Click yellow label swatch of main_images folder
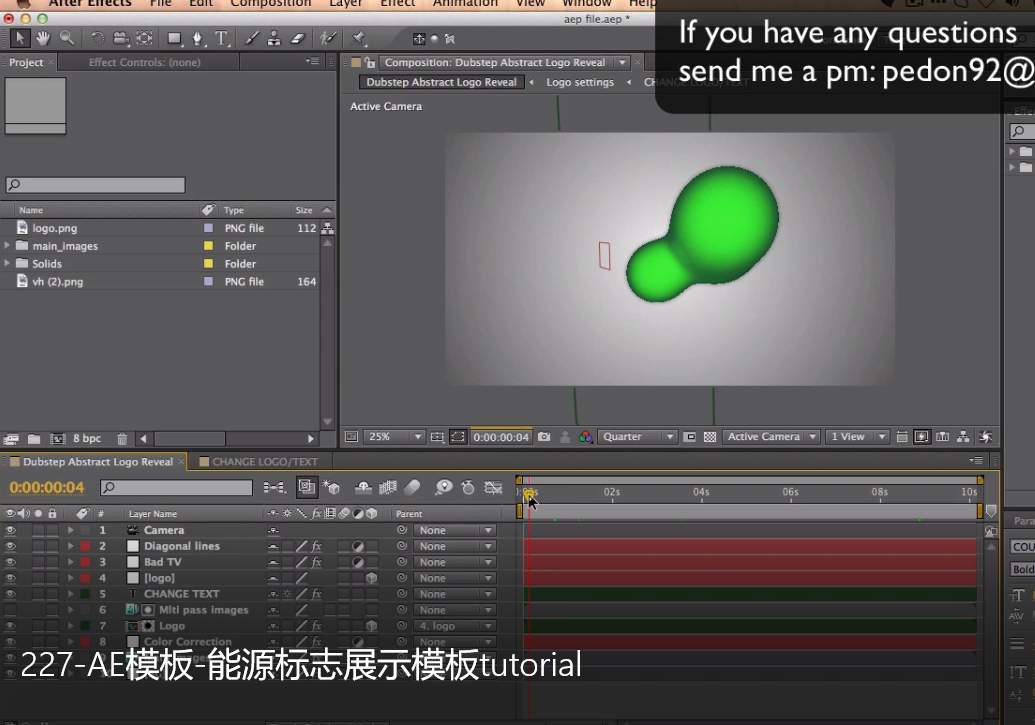The image size is (1035, 725). point(209,246)
